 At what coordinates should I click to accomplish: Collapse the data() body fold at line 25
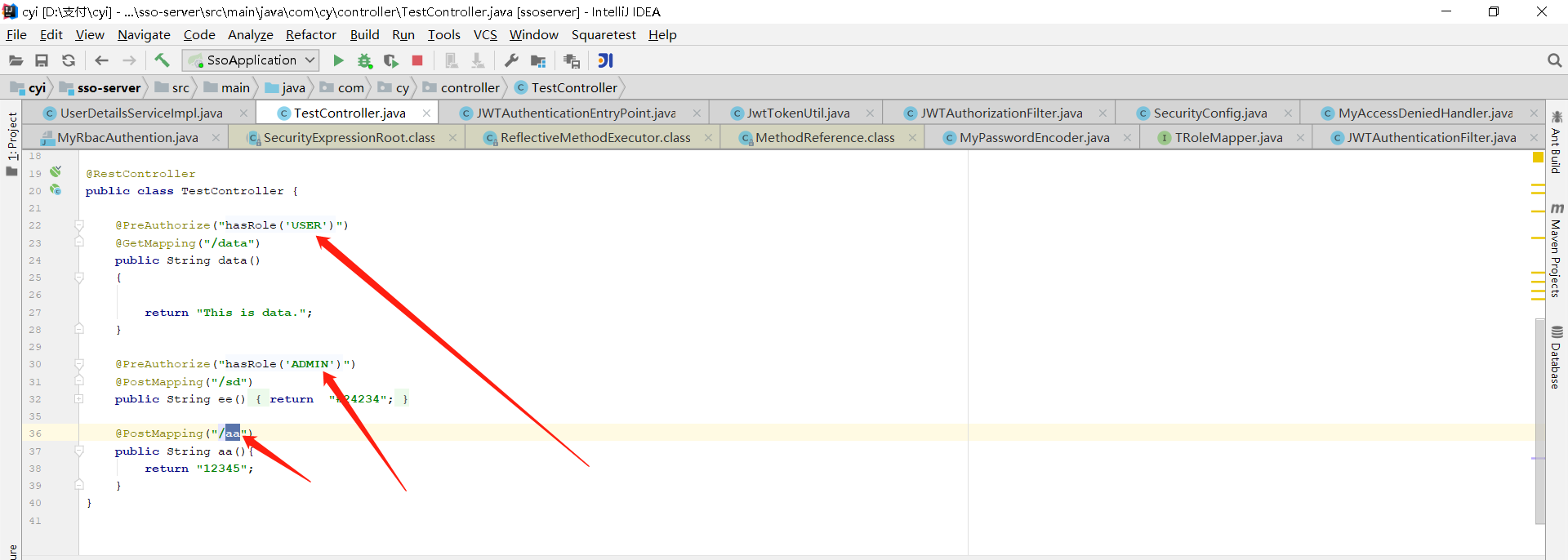pos(79,278)
